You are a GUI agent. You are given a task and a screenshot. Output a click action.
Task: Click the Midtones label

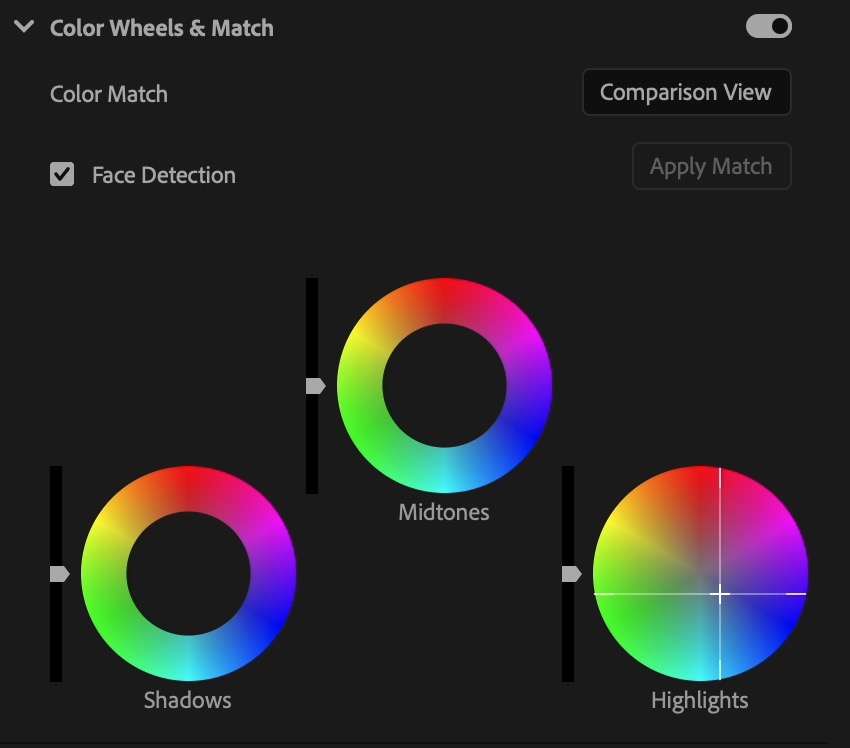[444, 512]
